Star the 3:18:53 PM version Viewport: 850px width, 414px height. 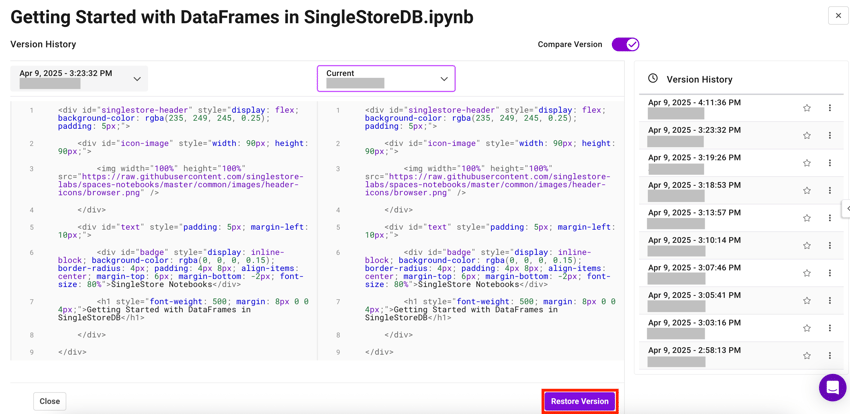(x=807, y=190)
